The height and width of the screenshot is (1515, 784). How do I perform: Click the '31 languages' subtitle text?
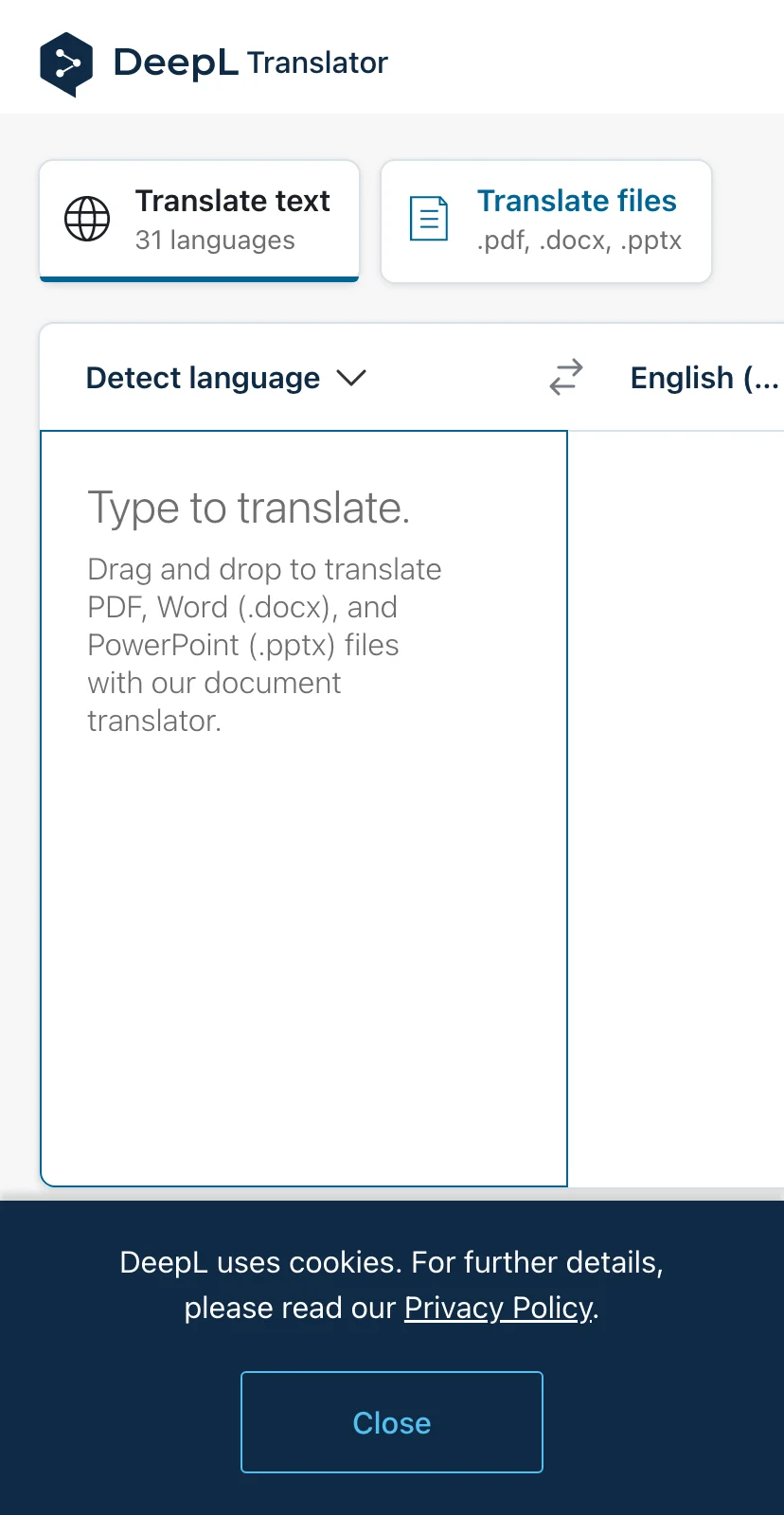(x=215, y=241)
